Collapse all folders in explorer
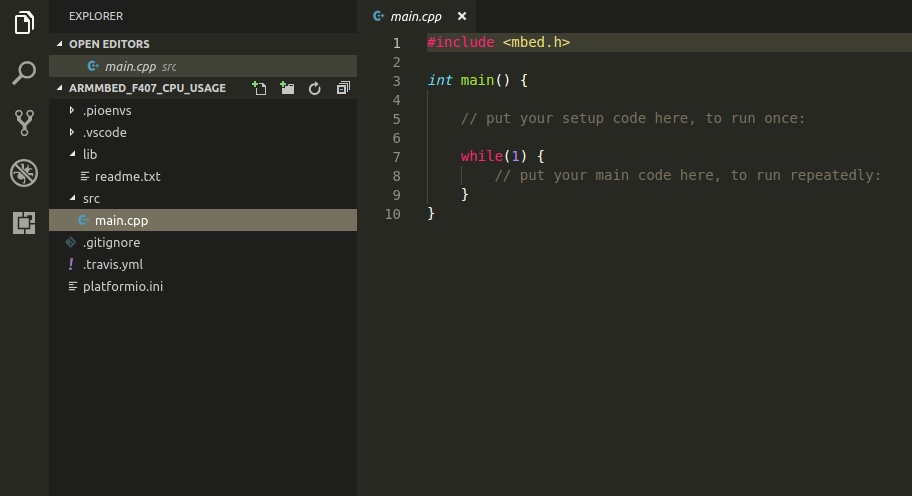912x496 pixels. coord(343,88)
